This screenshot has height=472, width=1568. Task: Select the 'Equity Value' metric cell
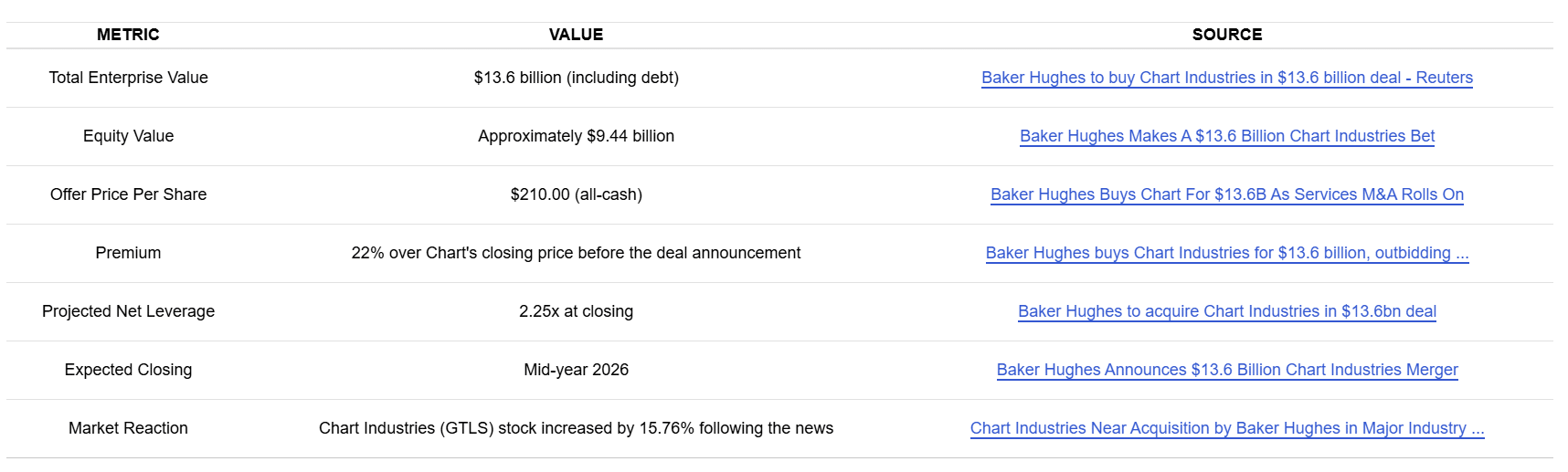pos(128,136)
